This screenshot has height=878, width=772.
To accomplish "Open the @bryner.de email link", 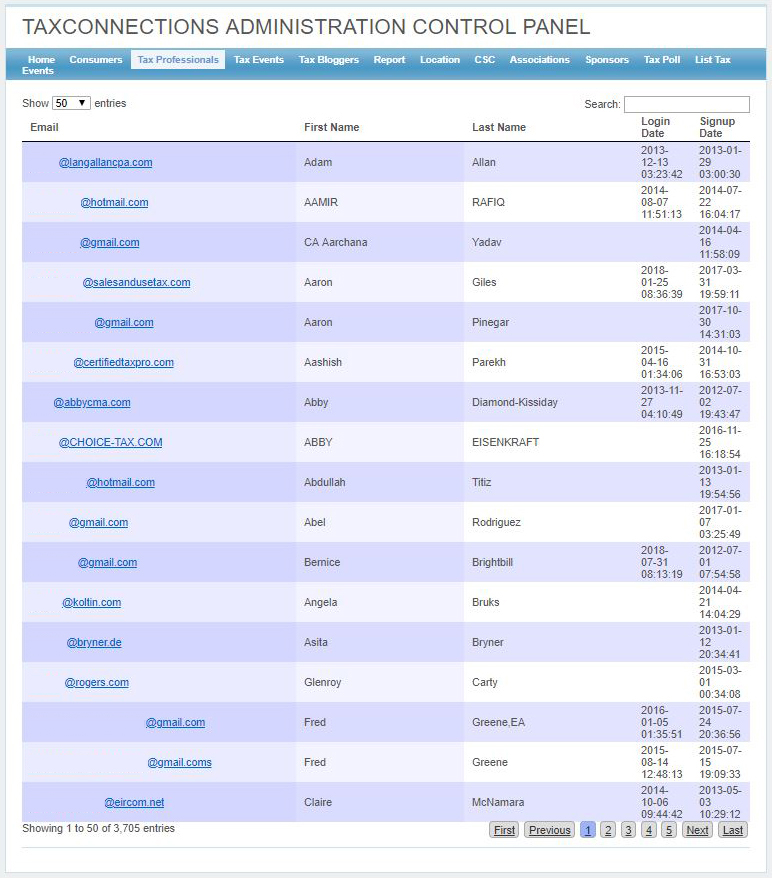I will point(94,643).
